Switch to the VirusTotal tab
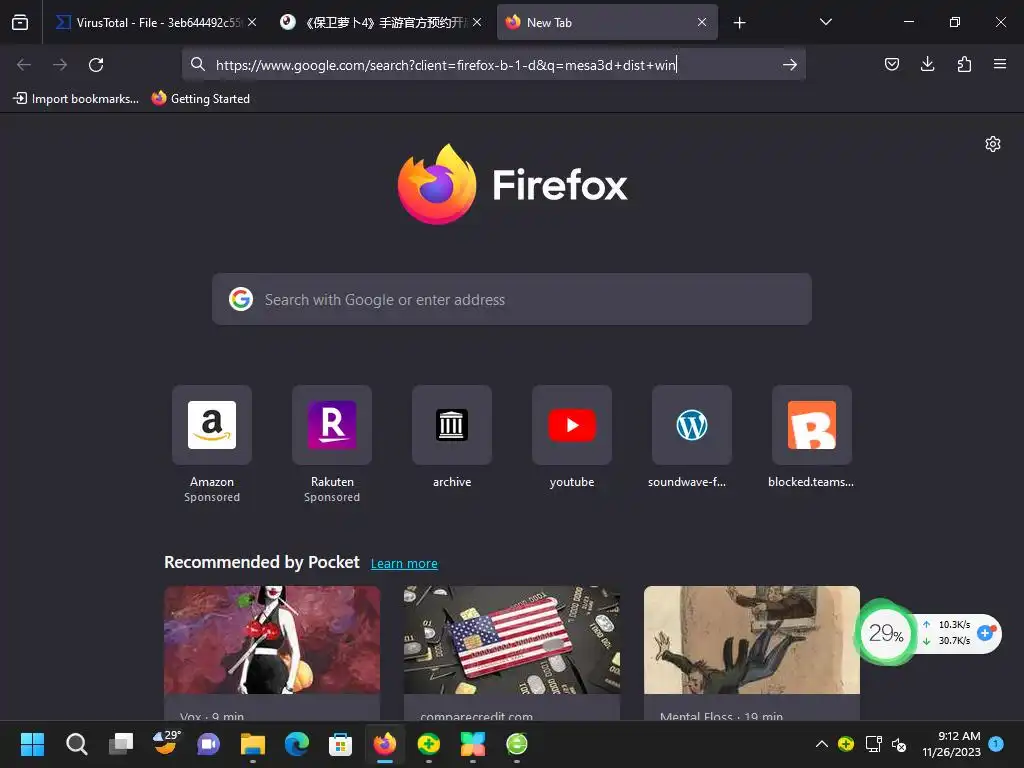The width and height of the screenshot is (1024, 768). 155,22
